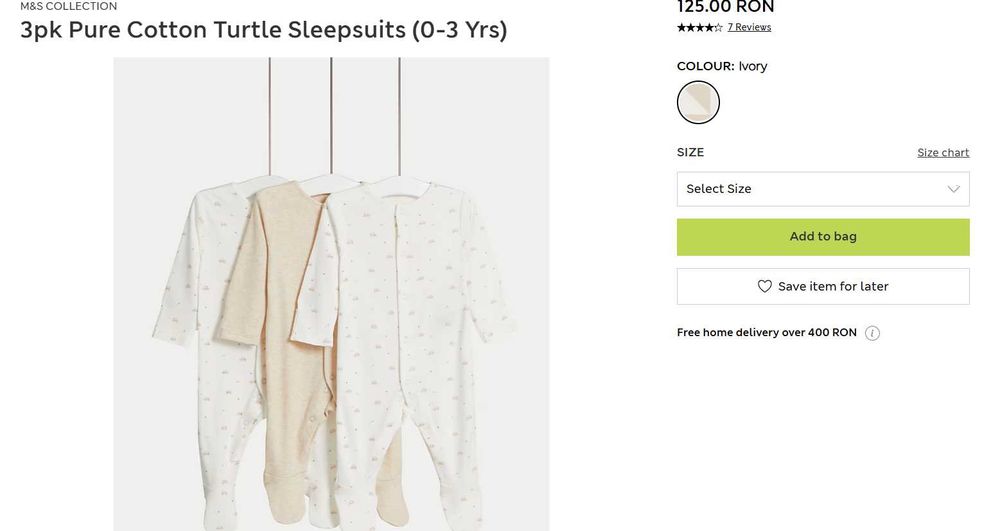The image size is (1000, 531).
Task: Click the Save item for later label
Action: click(833, 286)
